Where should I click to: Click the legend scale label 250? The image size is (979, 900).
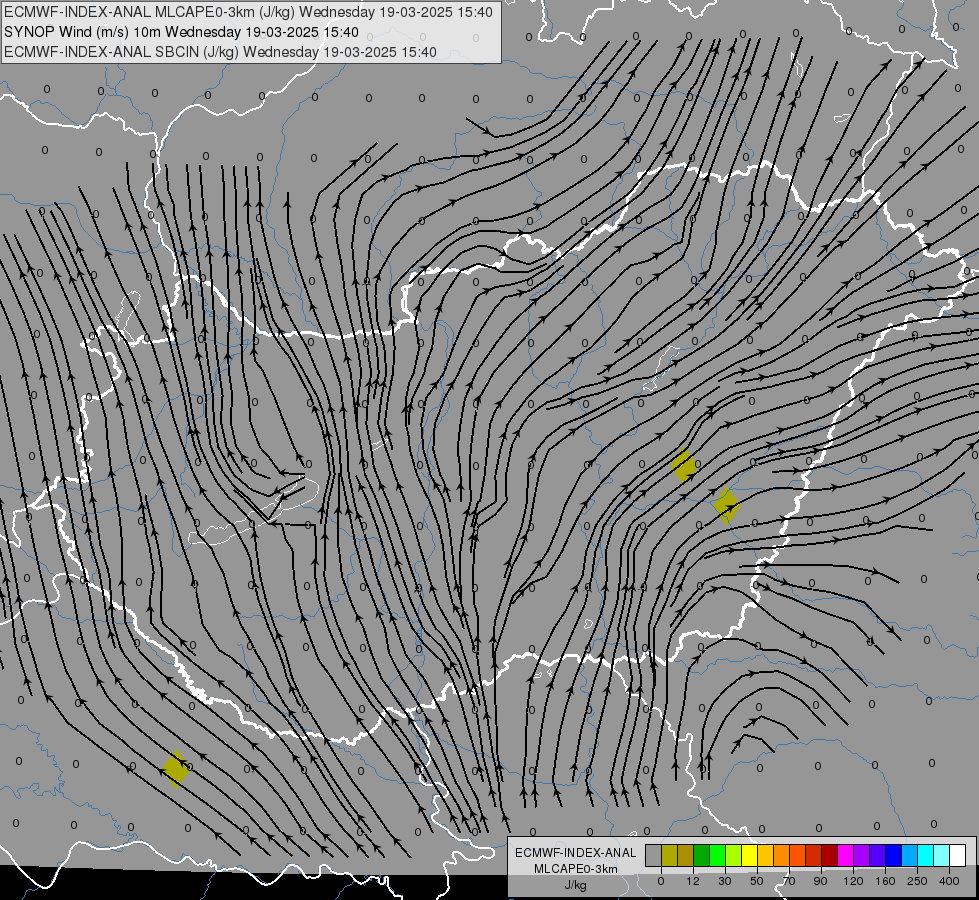pos(917,881)
